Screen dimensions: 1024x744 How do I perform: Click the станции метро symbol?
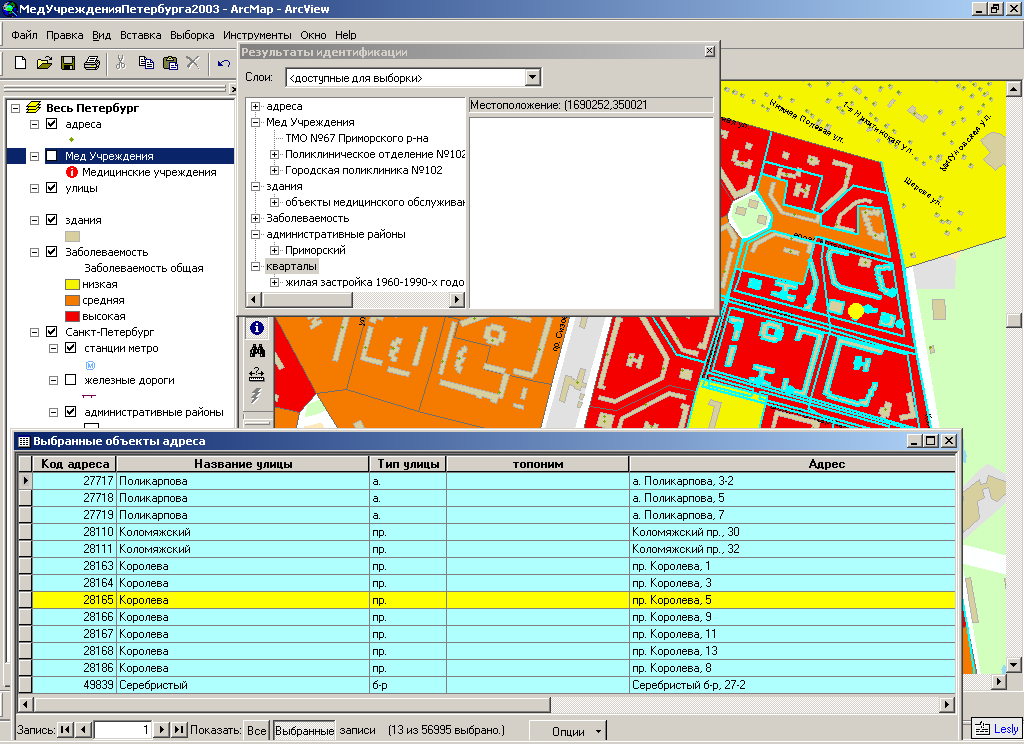click(x=91, y=365)
